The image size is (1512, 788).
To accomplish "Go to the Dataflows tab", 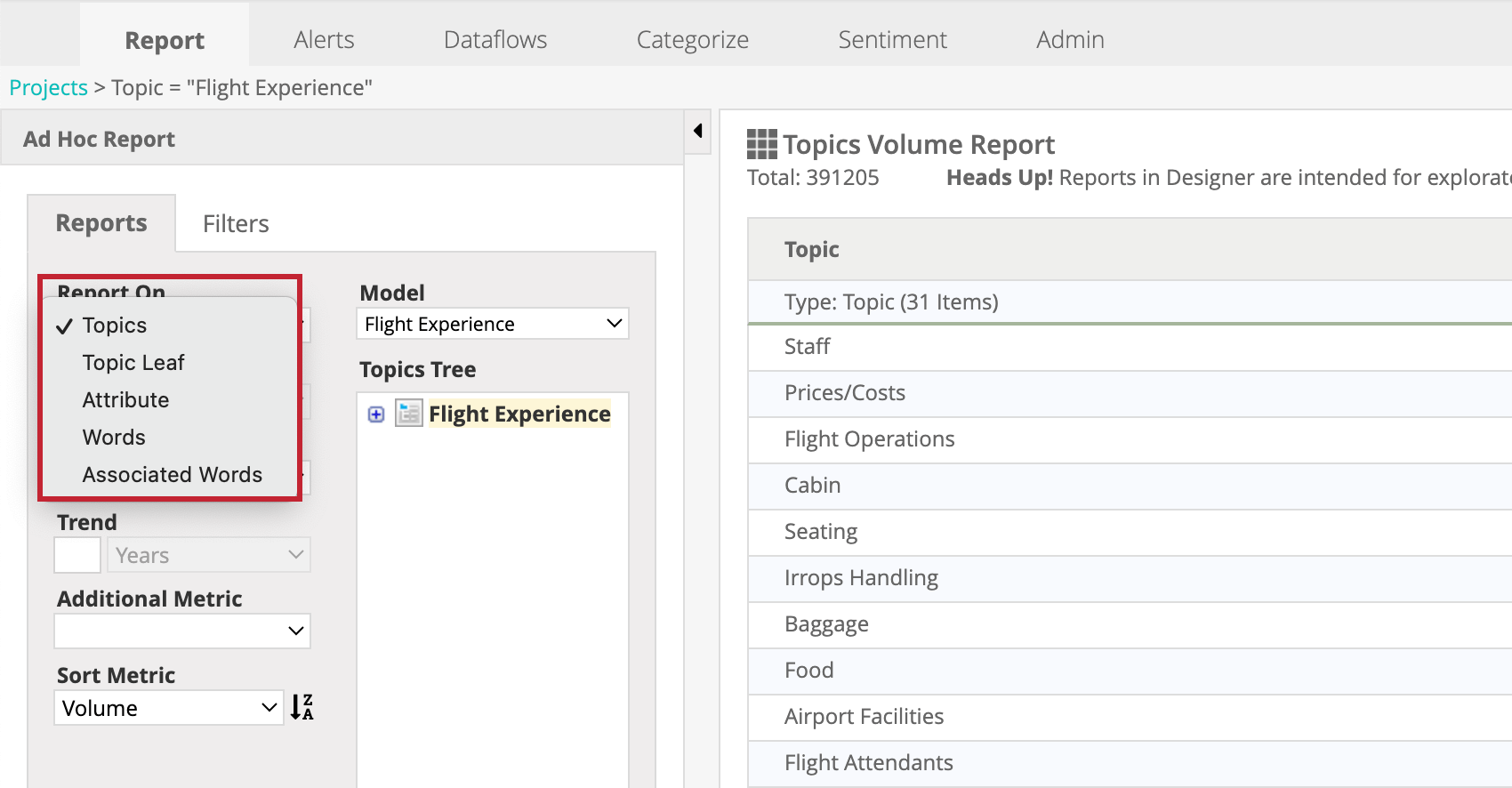I will click(x=495, y=40).
